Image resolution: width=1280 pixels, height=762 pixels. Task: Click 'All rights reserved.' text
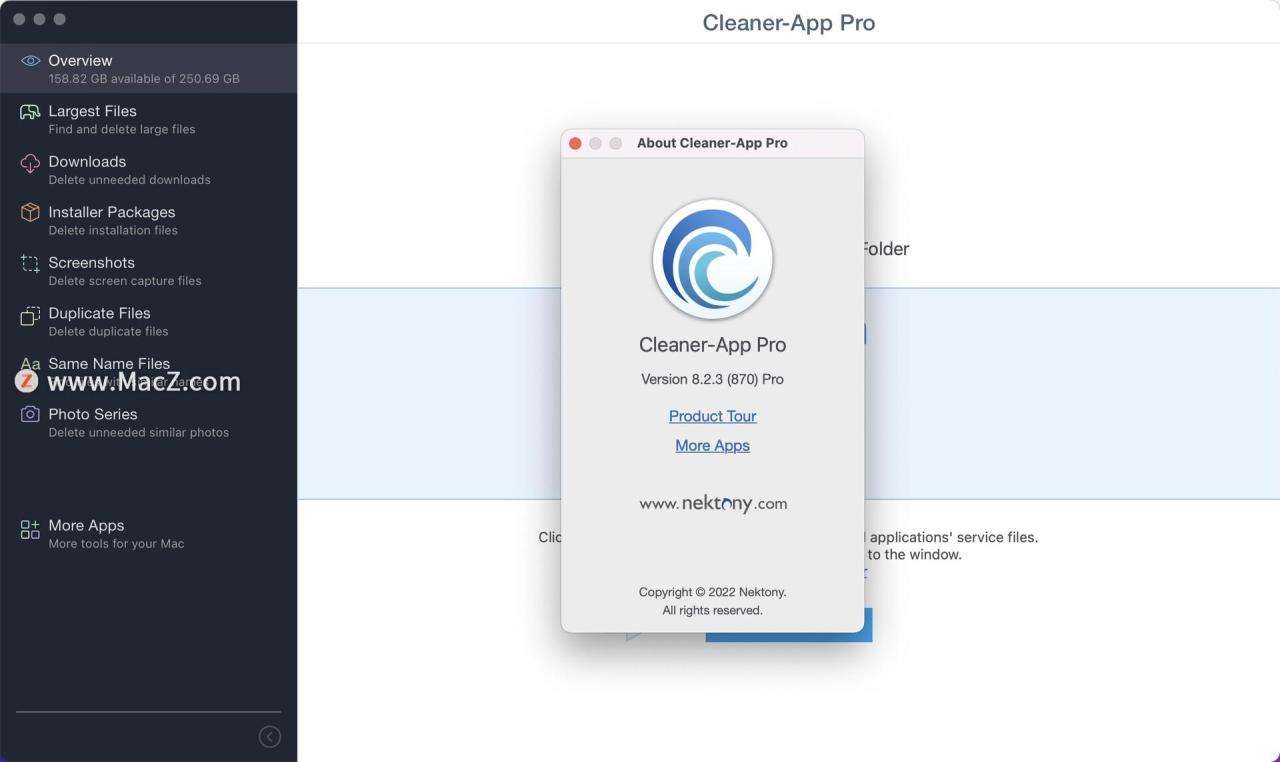[x=713, y=610]
